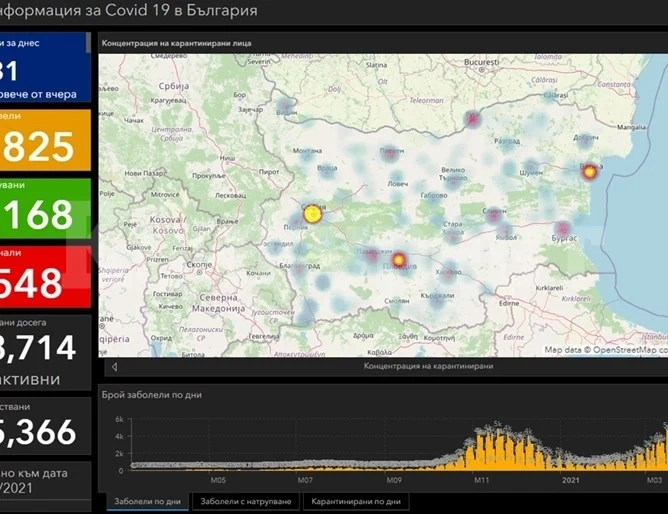Open the Заболели с натрупване tab
This screenshot has height=514, width=668.
pos(246,502)
